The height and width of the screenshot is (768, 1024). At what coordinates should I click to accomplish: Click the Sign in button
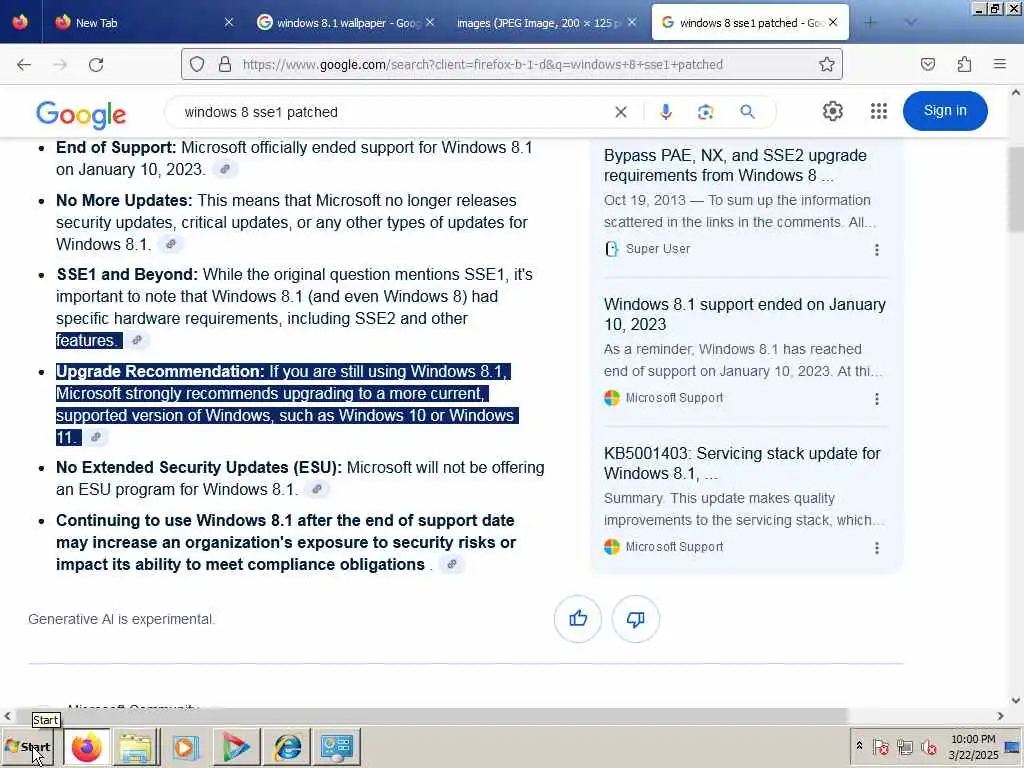click(945, 111)
